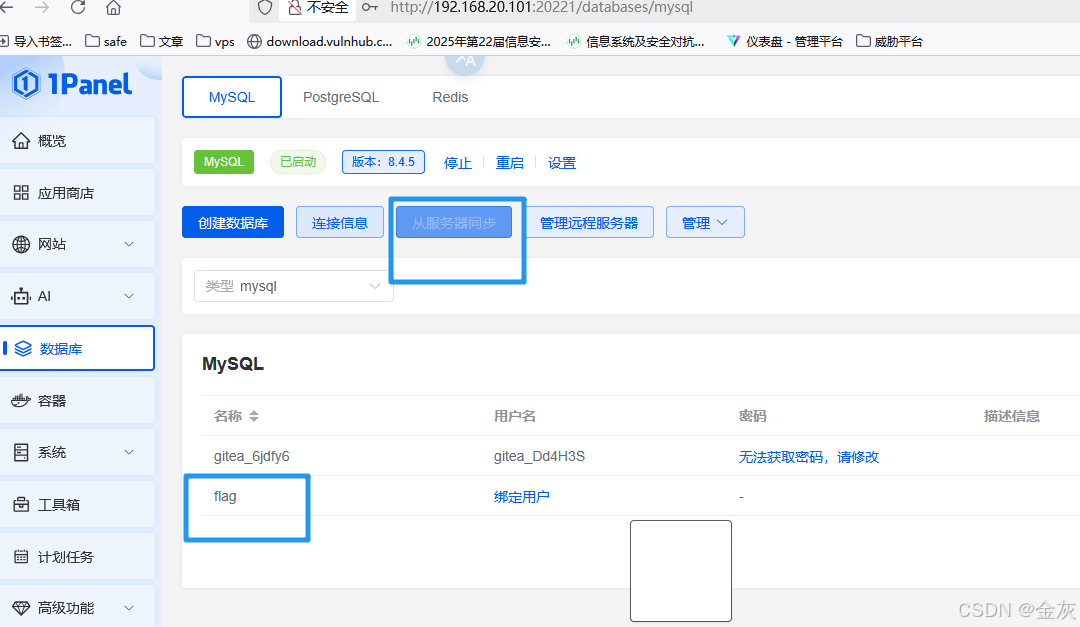Viewport: 1080px width, 627px height.
Task: Sort the table by 名称 column
Action: 254,415
